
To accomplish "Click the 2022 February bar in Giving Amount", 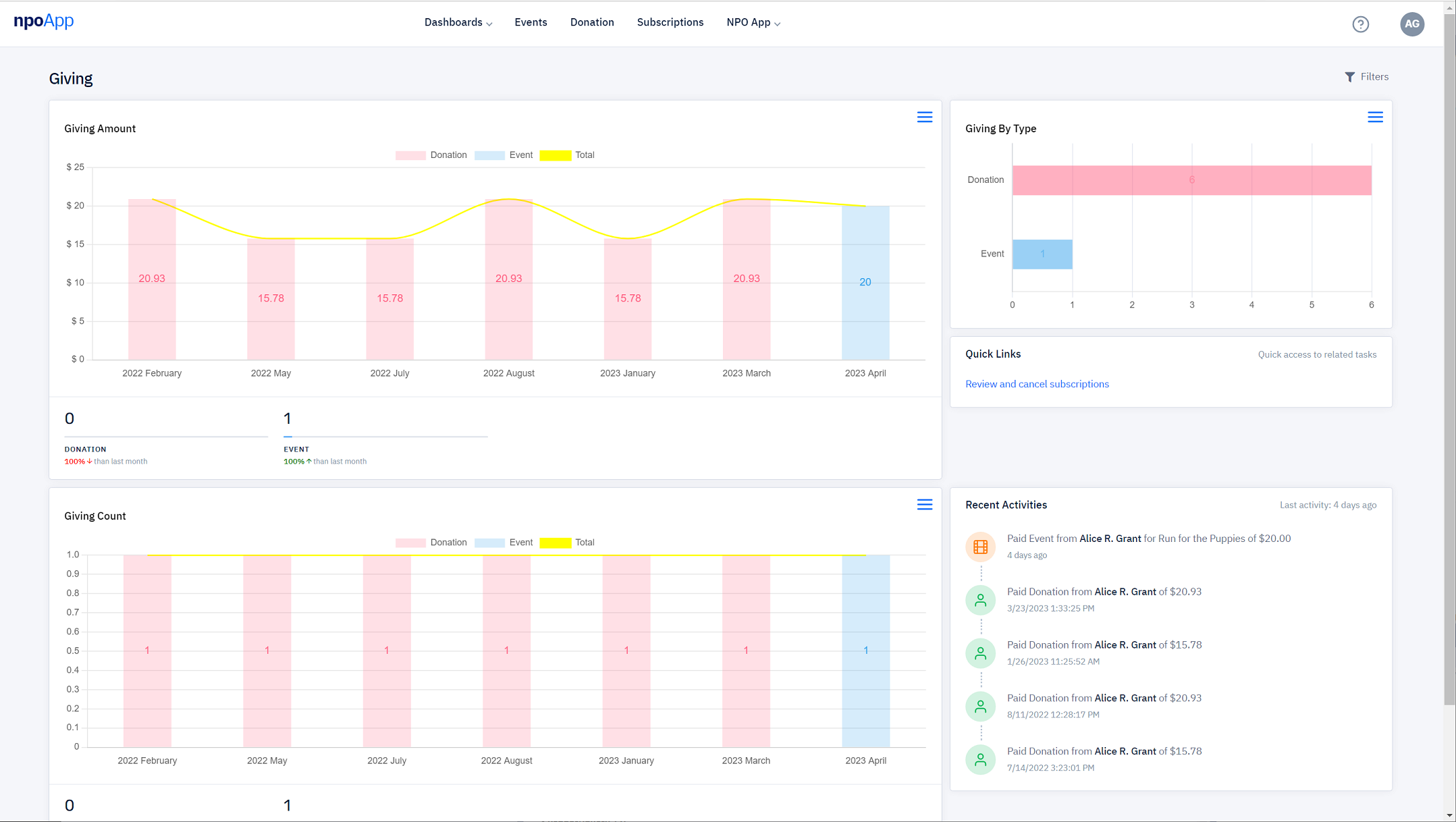I will [152, 279].
